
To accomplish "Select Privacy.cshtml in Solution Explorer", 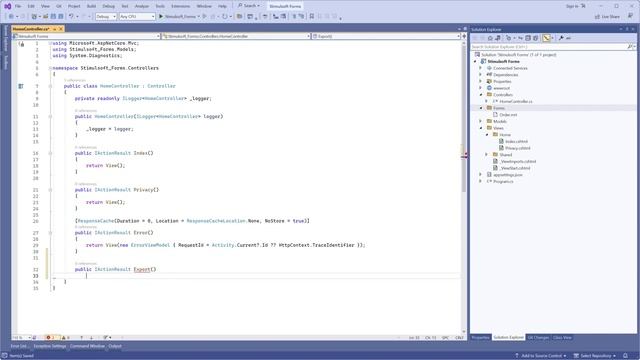I will tap(518, 148).
